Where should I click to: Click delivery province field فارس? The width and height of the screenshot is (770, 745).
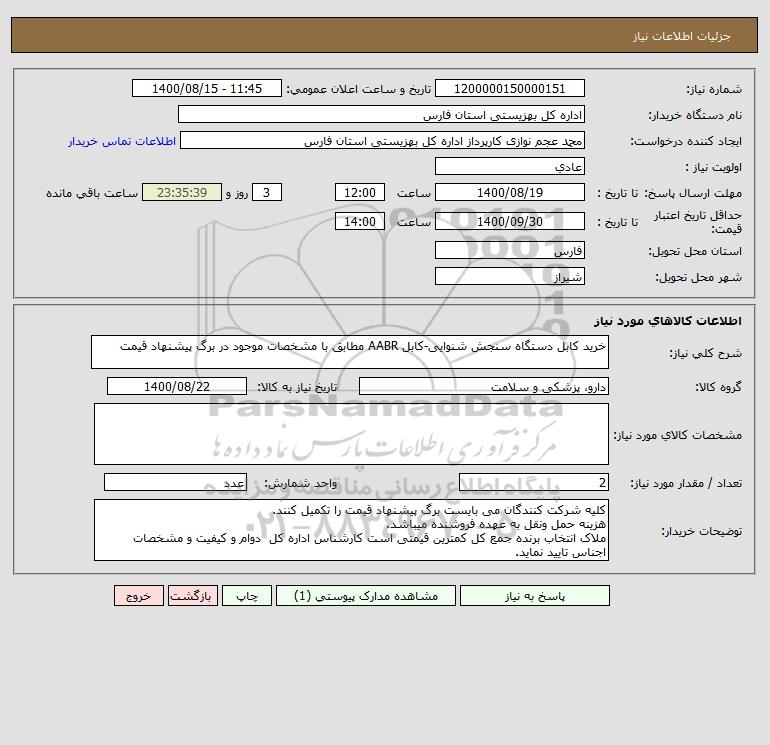point(510,250)
